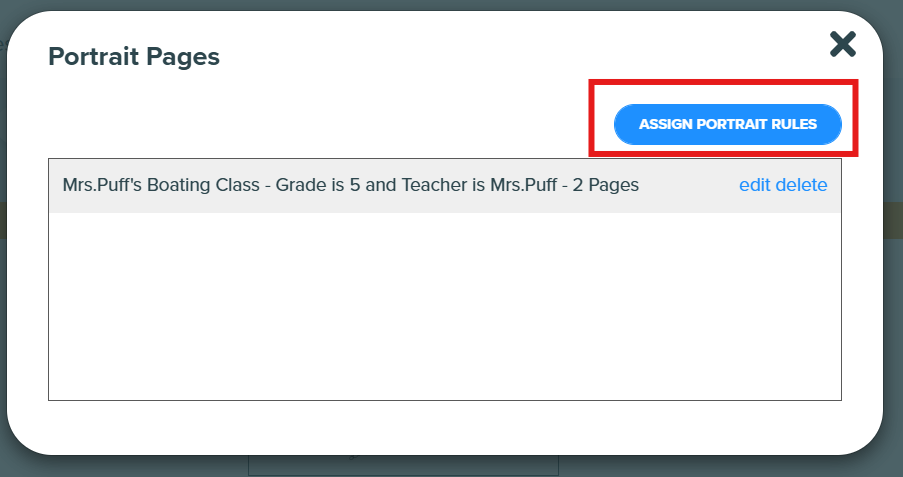Dismiss the modal using the dark X icon
The height and width of the screenshot is (477, 903).
click(x=843, y=44)
